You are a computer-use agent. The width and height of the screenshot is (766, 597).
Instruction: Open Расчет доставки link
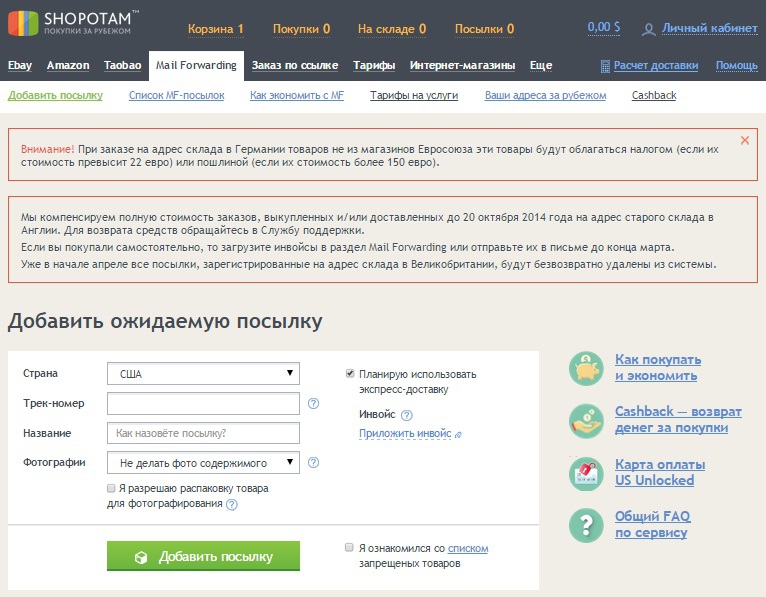tap(656, 65)
